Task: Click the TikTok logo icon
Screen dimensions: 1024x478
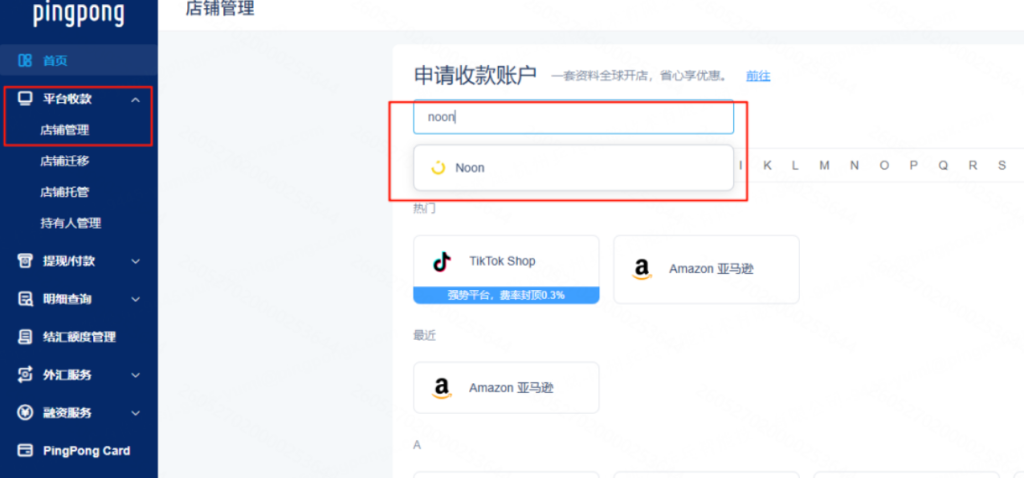Action: (x=442, y=262)
